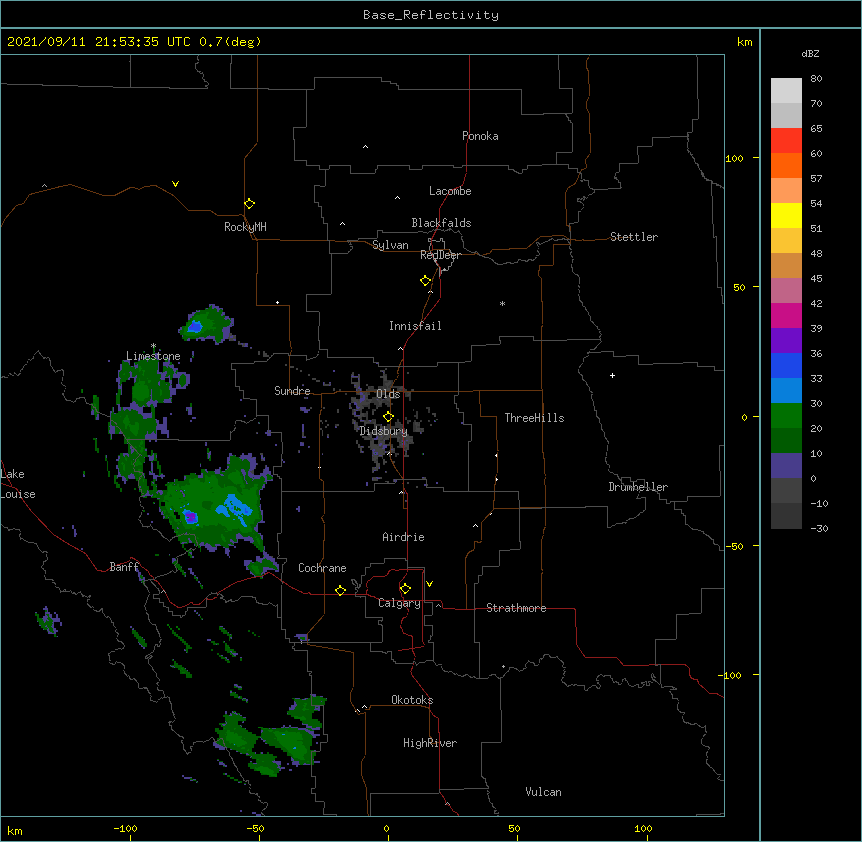The image size is (862, 842).
Task: Click the yellow diamond marker below Cochrane
Action: click(340, 590)
